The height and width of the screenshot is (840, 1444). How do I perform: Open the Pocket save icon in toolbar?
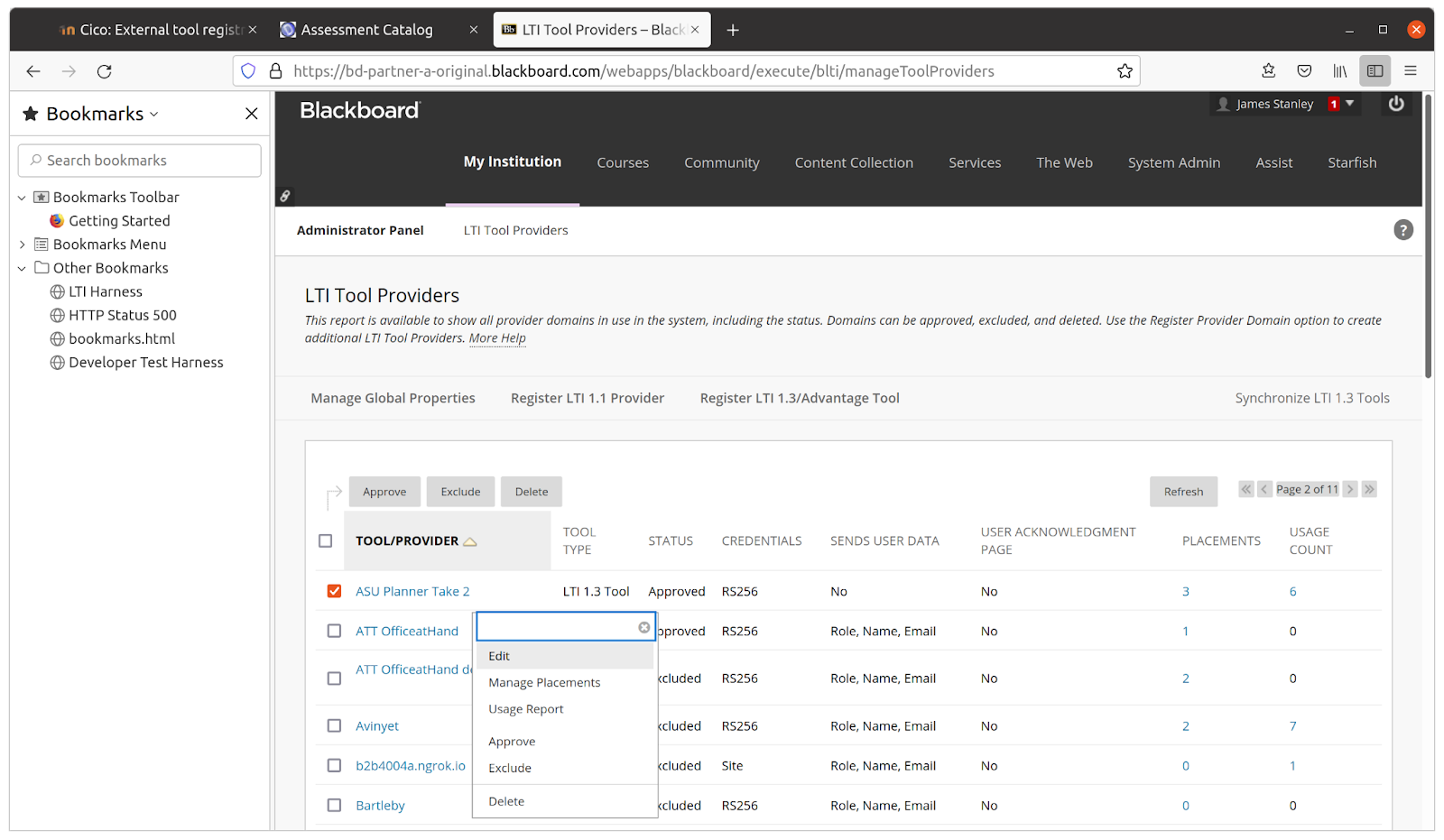[x=1304, y=71]
